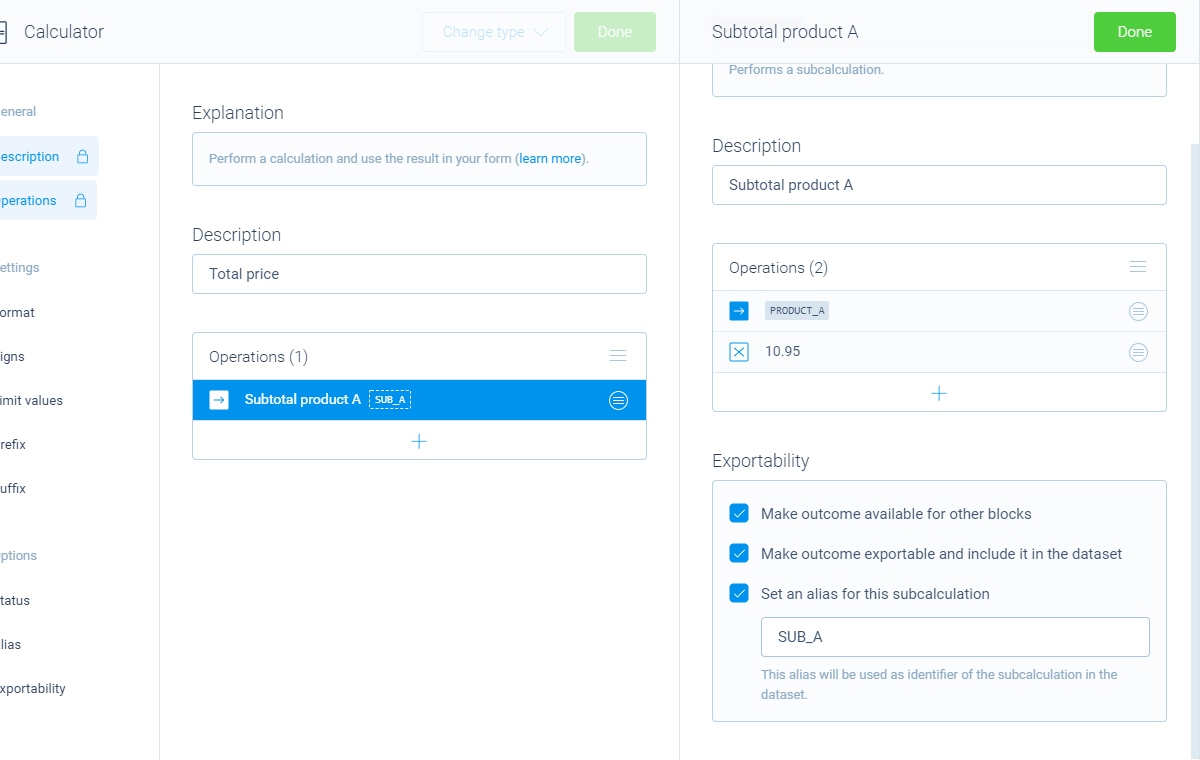Click the lock icon beside Description menu item

83,157
